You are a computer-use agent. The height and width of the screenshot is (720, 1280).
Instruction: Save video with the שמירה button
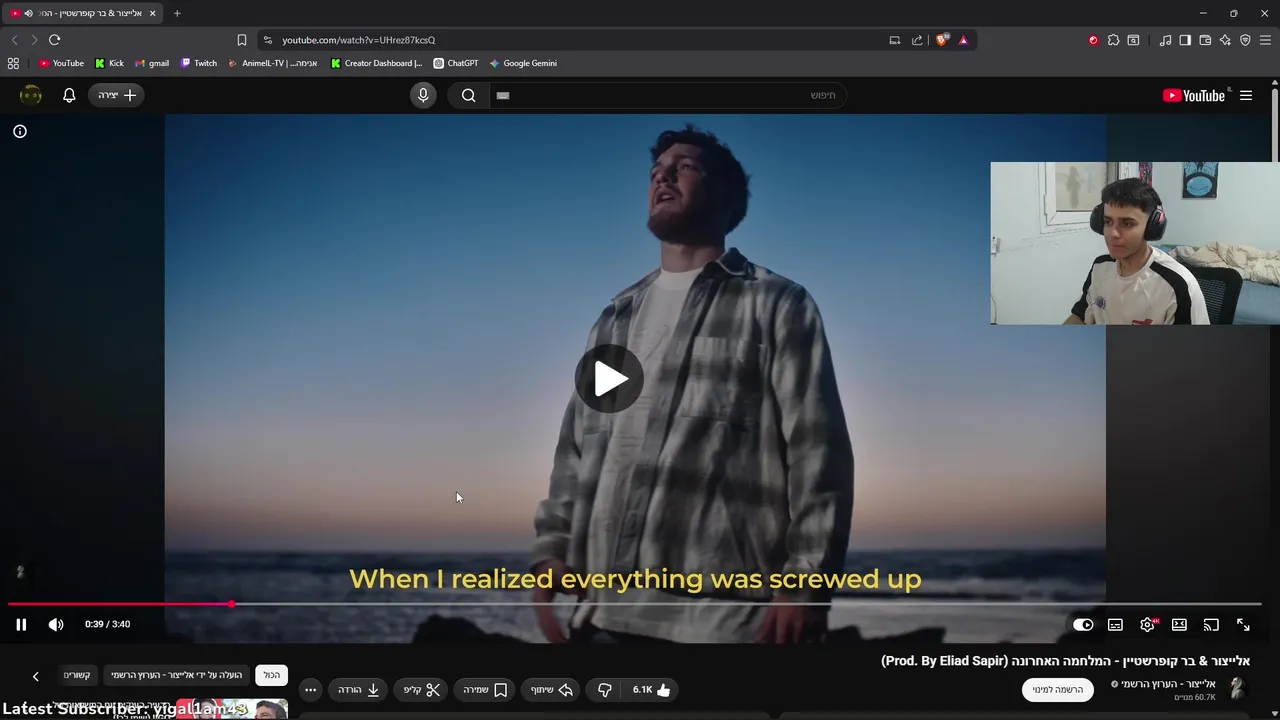point(485,690)
